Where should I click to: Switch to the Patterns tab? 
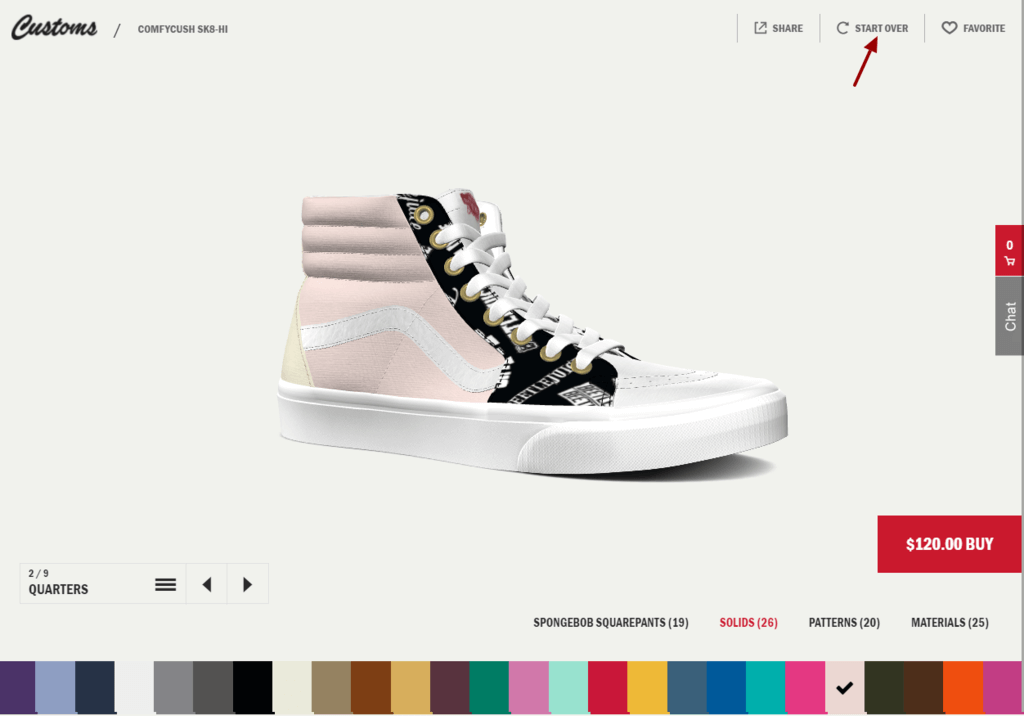click(x=844, y=622)
